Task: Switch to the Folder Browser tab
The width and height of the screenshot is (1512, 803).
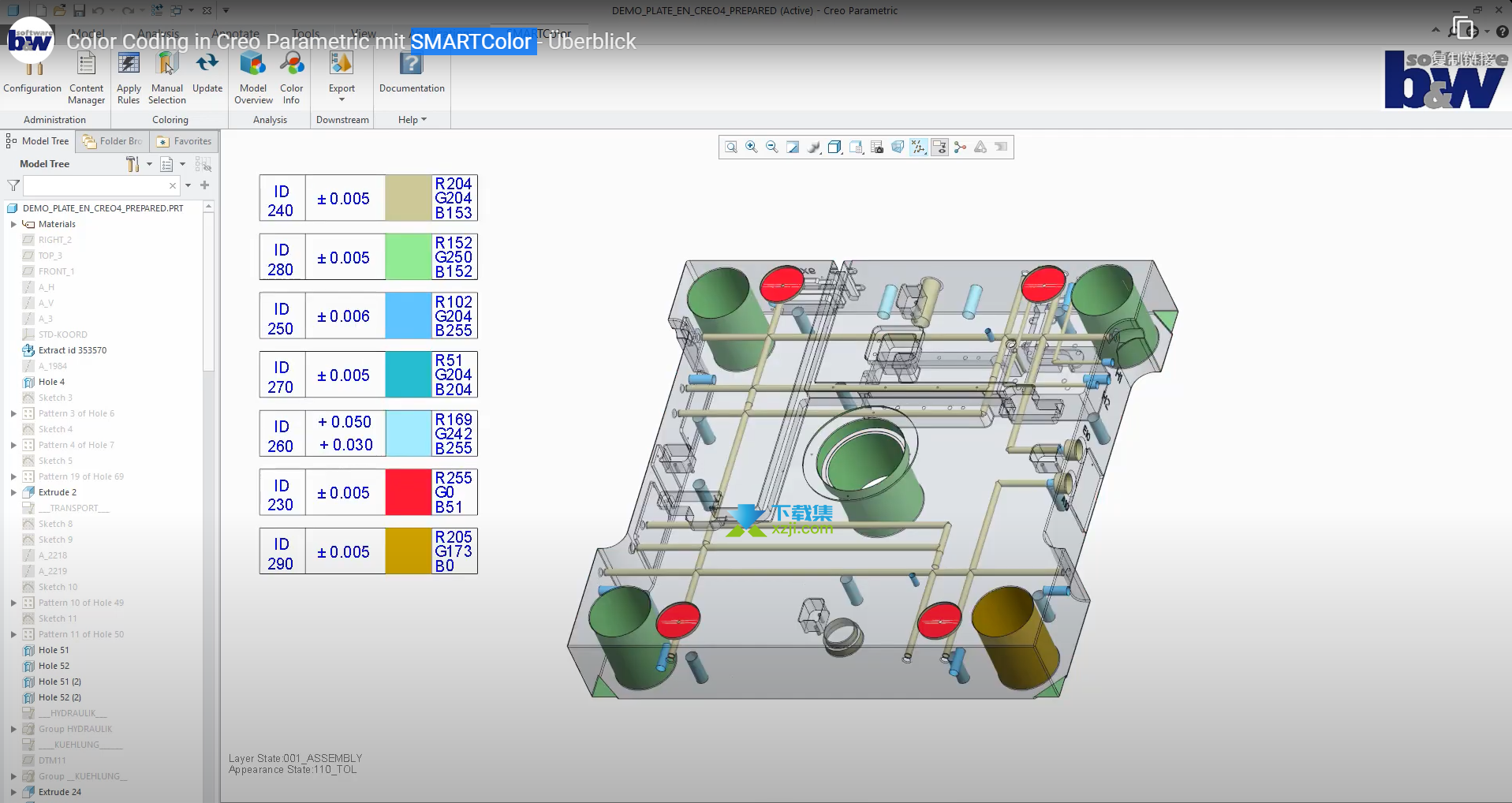Action: [113, 141]
